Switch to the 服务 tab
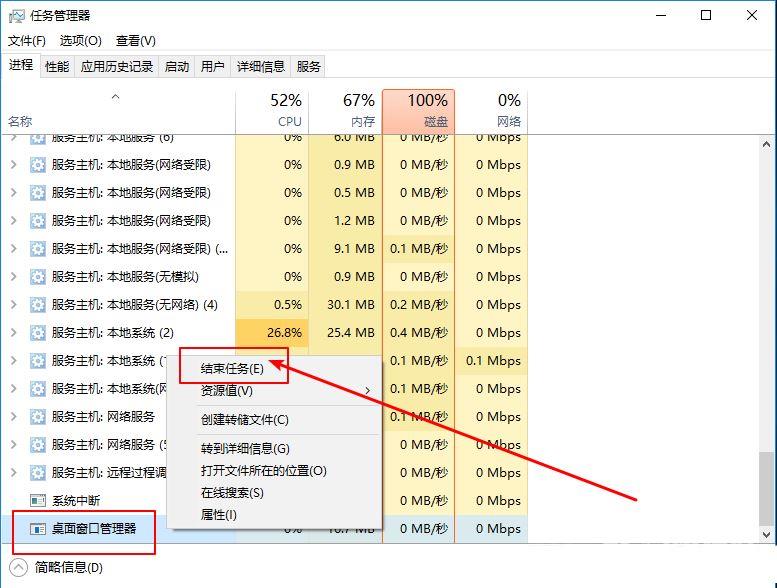The width and height of the screenshot is (777, 588). coord(308,66)
